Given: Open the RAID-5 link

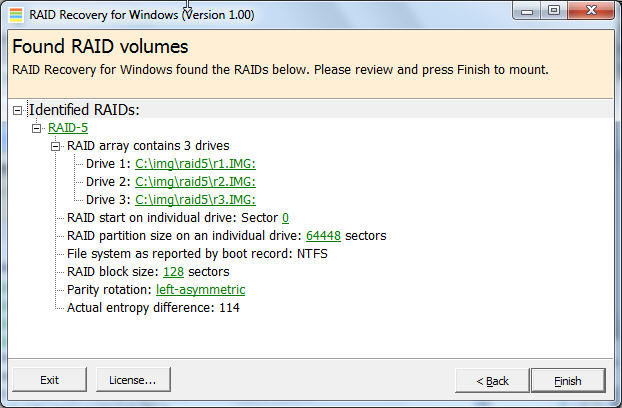Looking at the screenshot, I should (68, 128).
